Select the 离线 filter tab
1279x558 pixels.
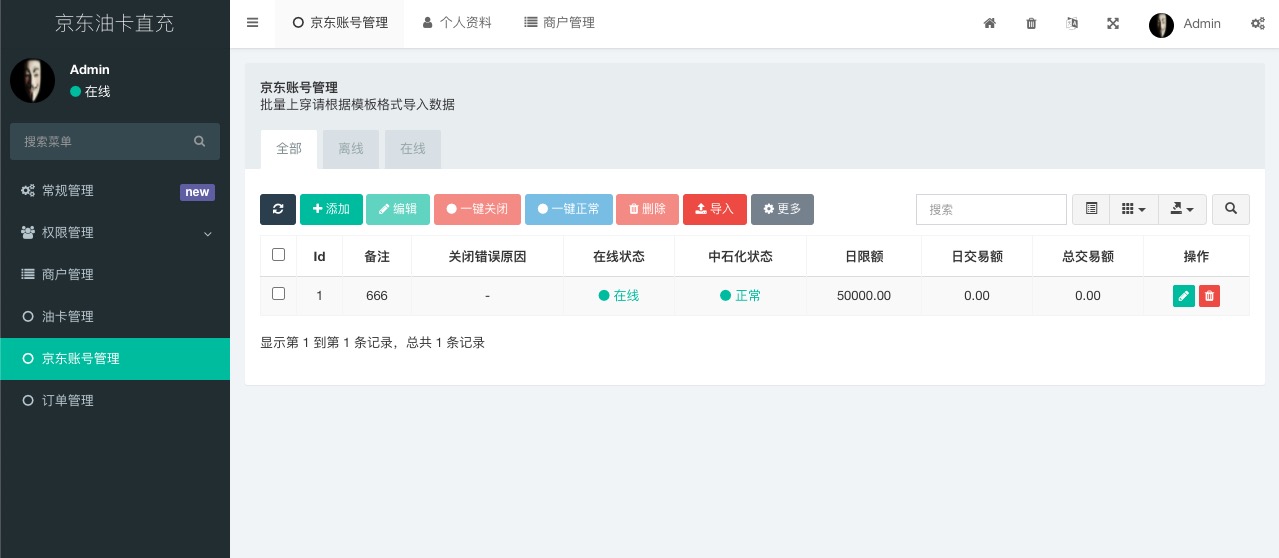click(x=351, y=149)
